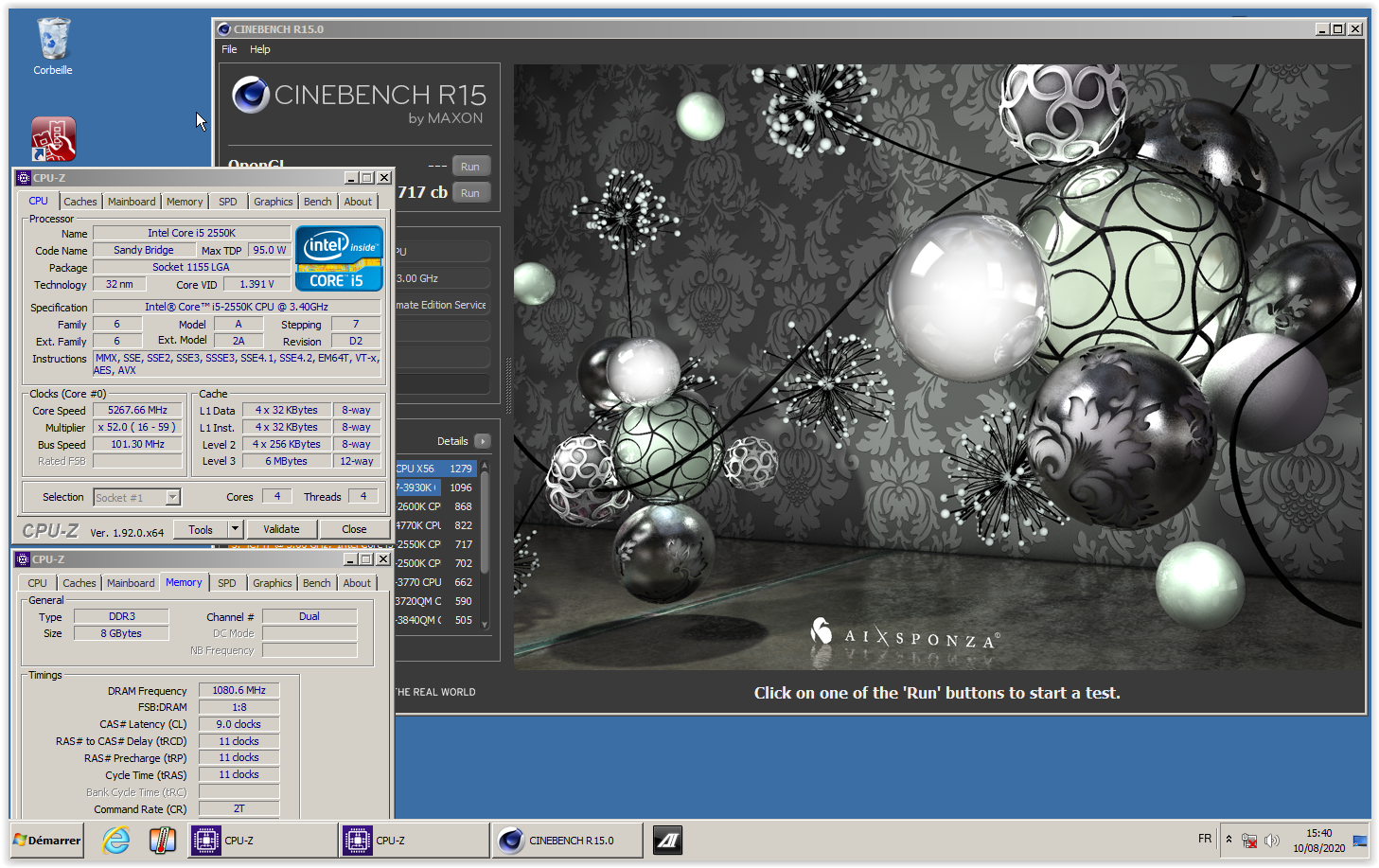Image resolution: width=1379 pixels, height=868 pixels.
Task: Click the Name field Intel Core i5 2550K
Action: (x=191, y=233)
